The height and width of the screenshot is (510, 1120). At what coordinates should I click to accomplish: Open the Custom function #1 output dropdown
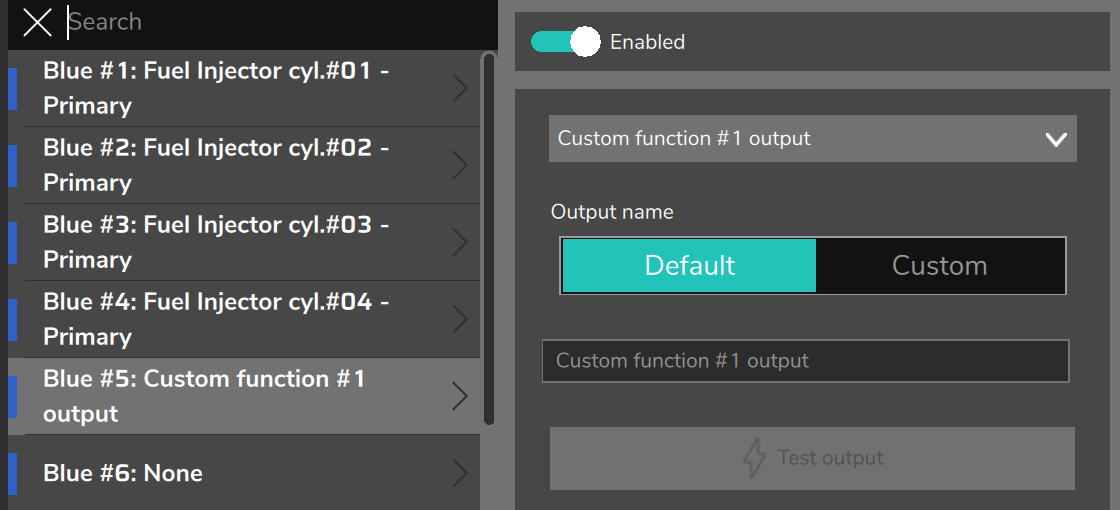812,139
